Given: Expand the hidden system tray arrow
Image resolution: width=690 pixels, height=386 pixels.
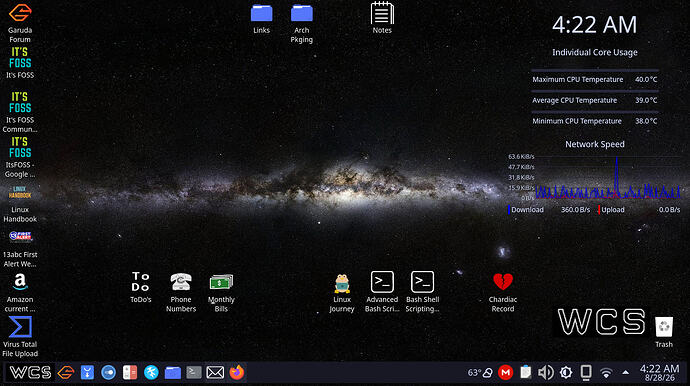Looking at the screenshot, I should click(625, 372).
